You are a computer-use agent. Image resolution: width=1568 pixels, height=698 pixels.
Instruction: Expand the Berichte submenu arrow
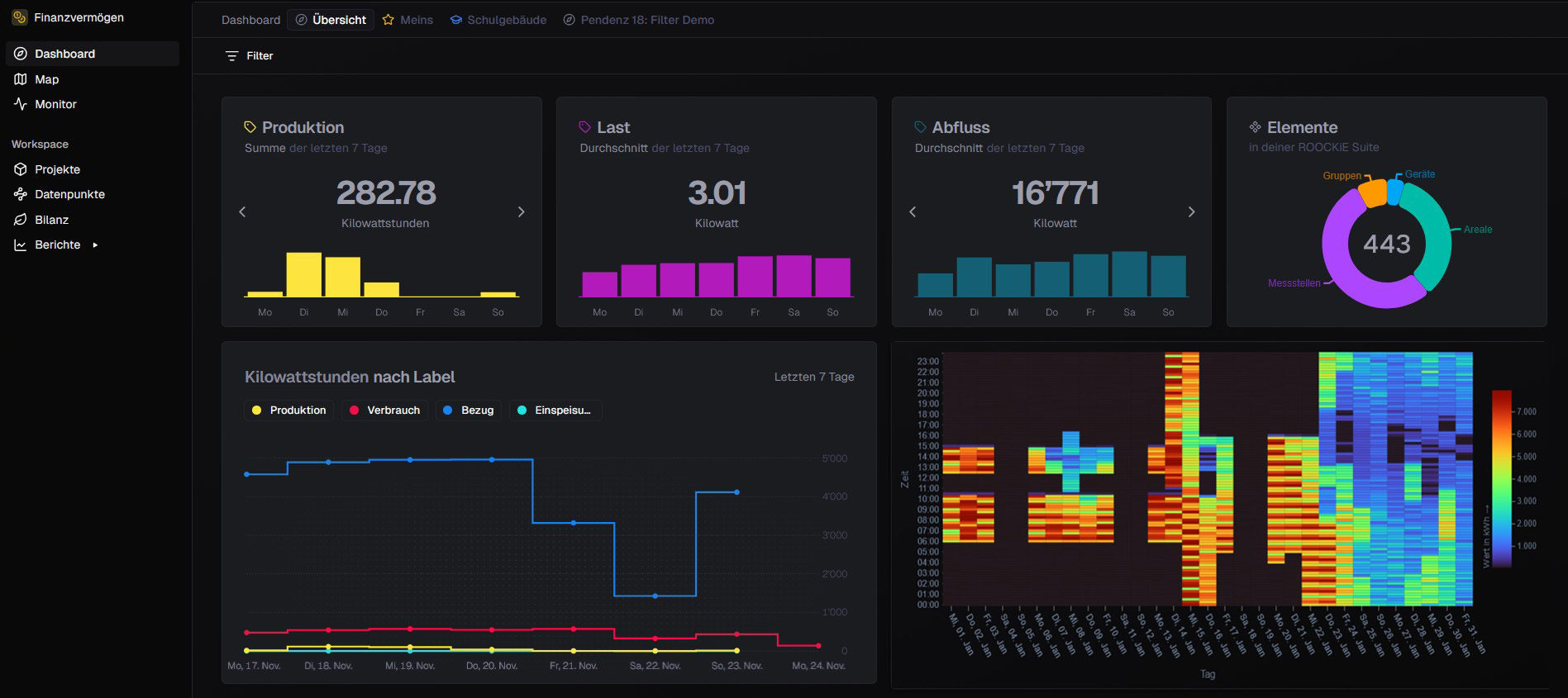(95, 245)
